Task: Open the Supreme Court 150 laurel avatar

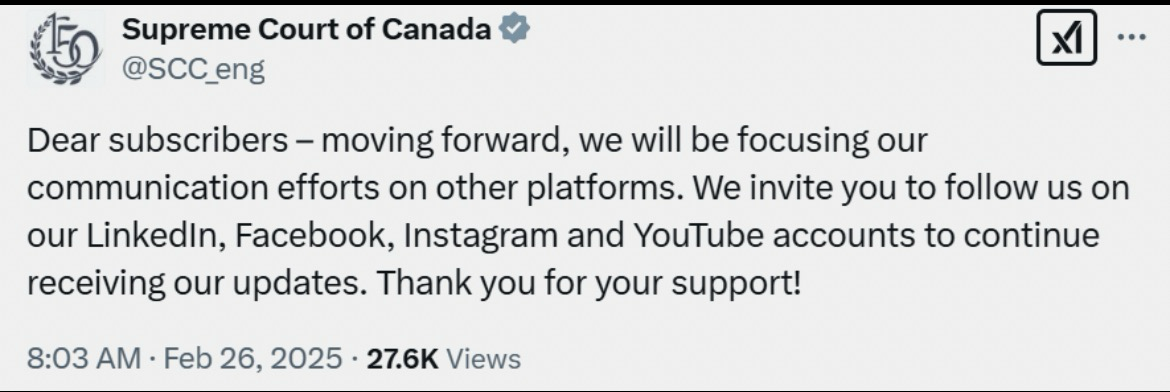Action: tap(64, 49)
